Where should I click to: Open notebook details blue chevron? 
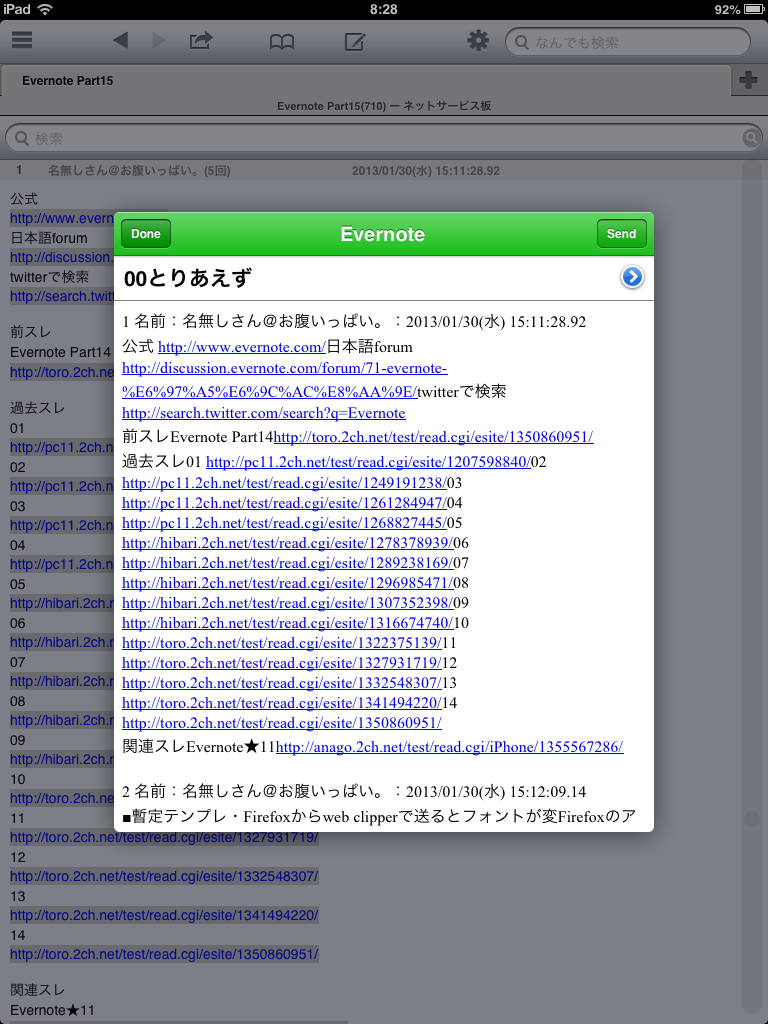tap(632, 278)
